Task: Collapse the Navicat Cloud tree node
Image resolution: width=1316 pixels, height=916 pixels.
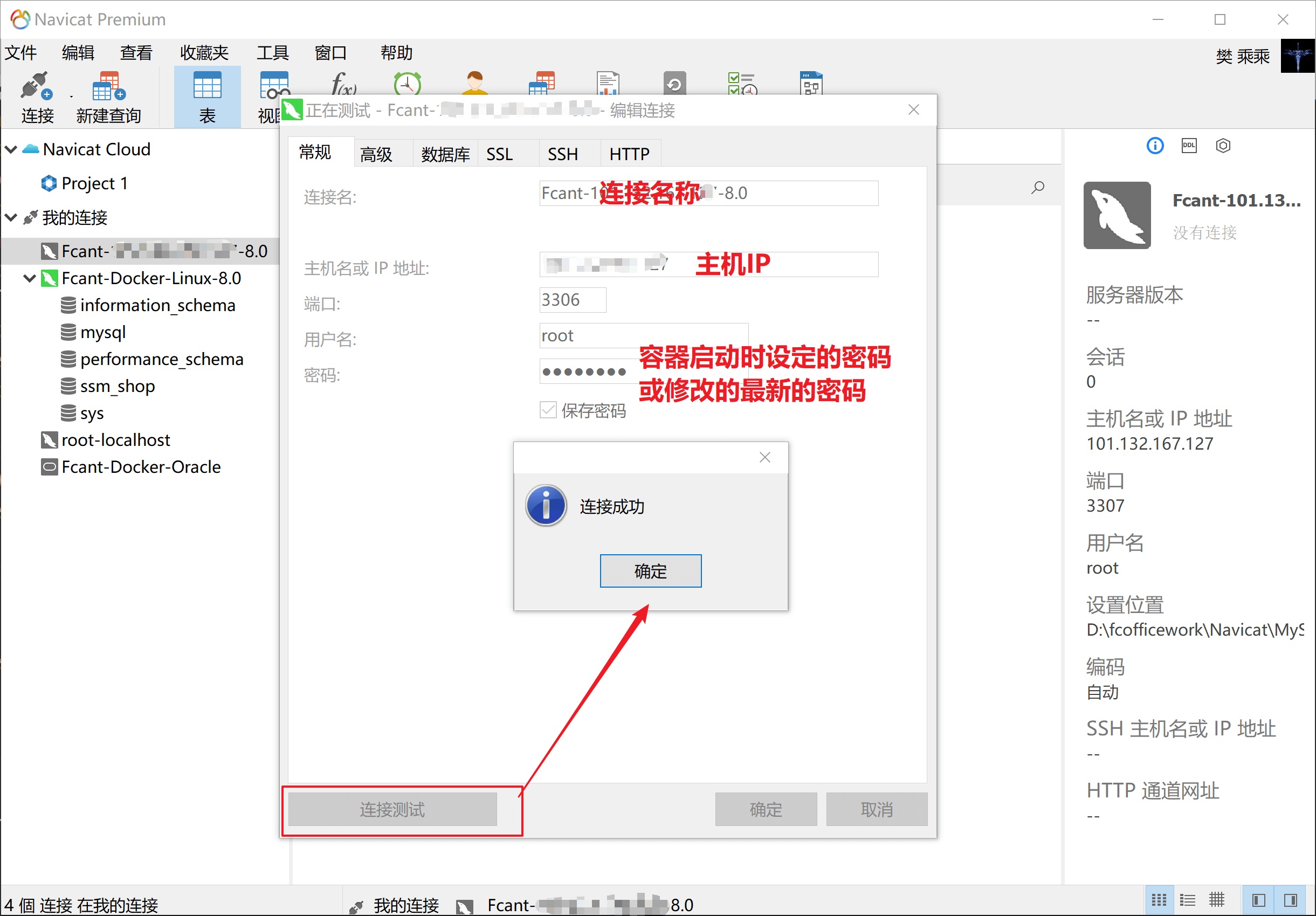Action: click(11, 149)
